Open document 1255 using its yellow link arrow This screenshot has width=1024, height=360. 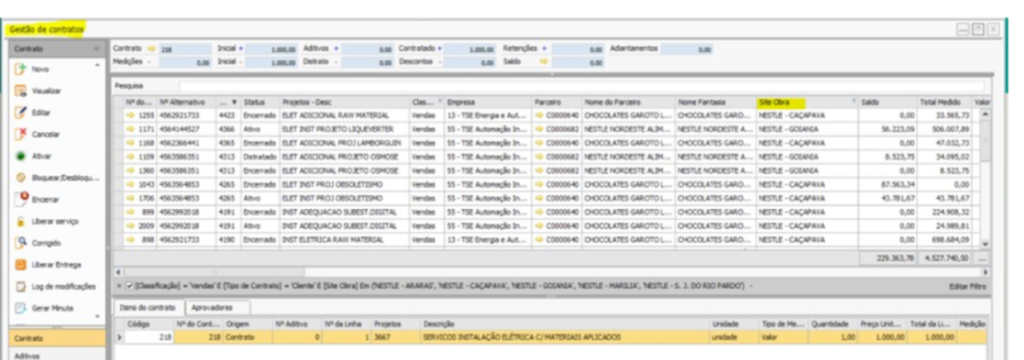pos(130,115)
